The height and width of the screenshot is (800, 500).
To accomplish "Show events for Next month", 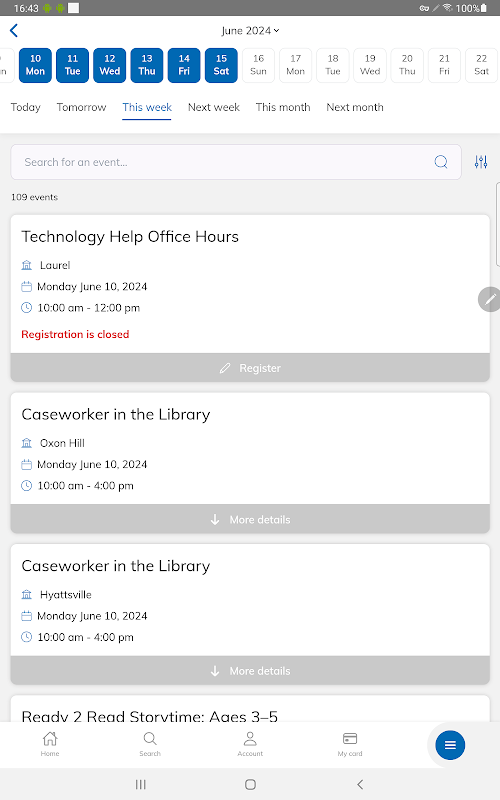I will tap(355, 107).
